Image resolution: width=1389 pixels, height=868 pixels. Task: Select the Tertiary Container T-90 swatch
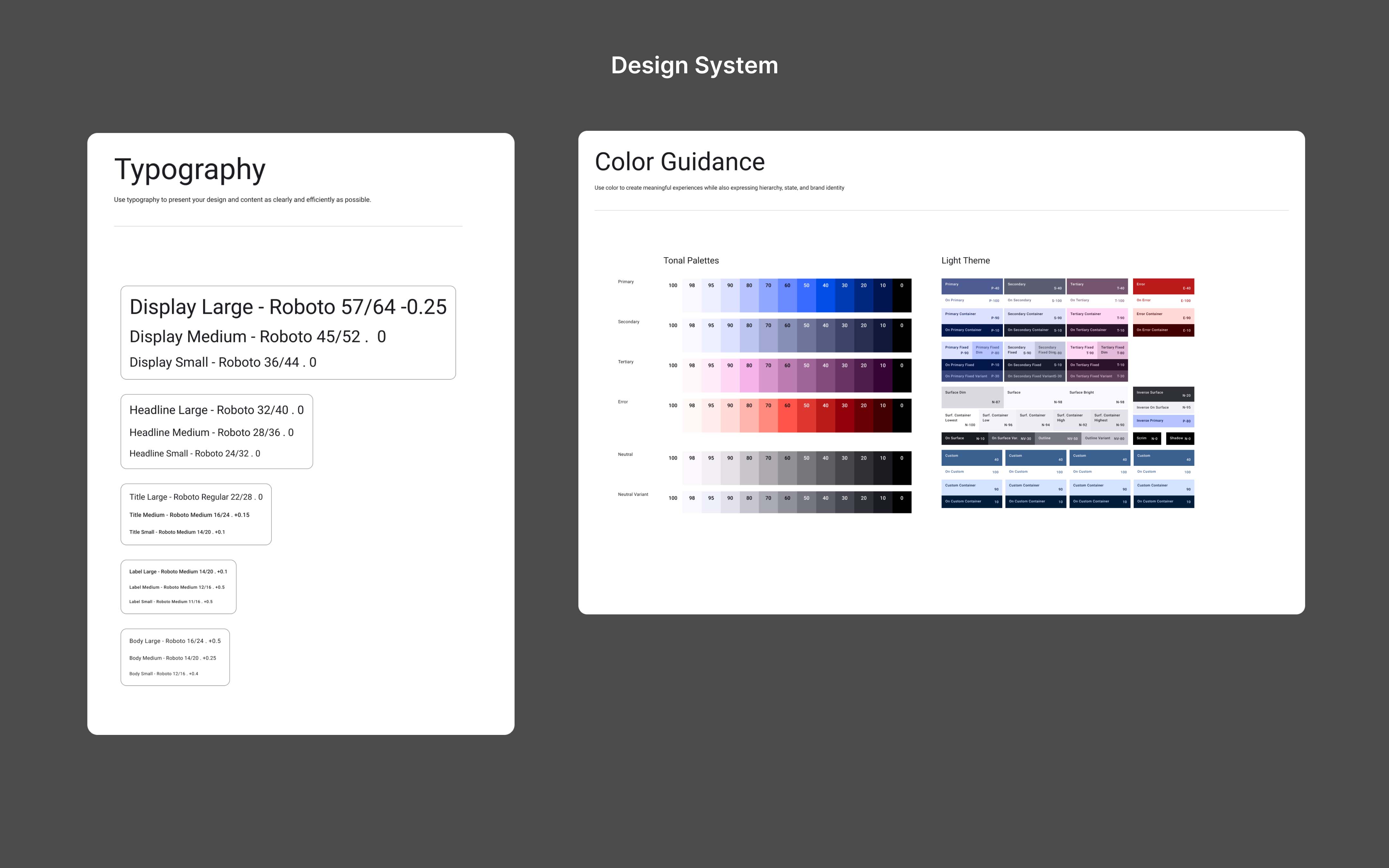coord(1097,316)
